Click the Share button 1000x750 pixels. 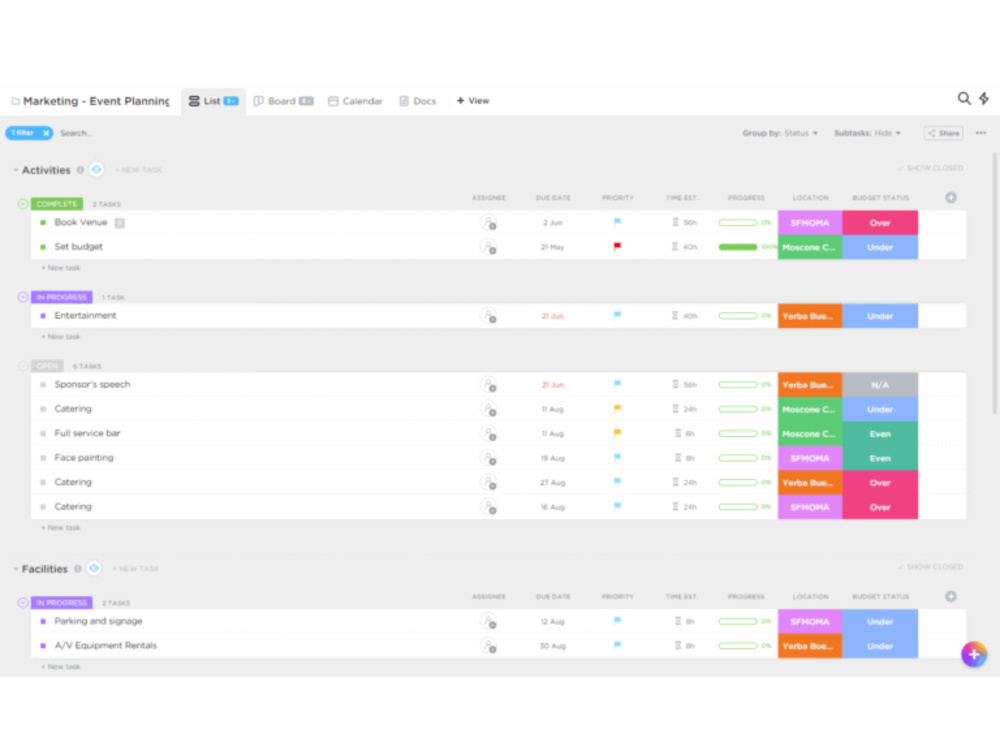pyautogui.click(x=943, y=133)
